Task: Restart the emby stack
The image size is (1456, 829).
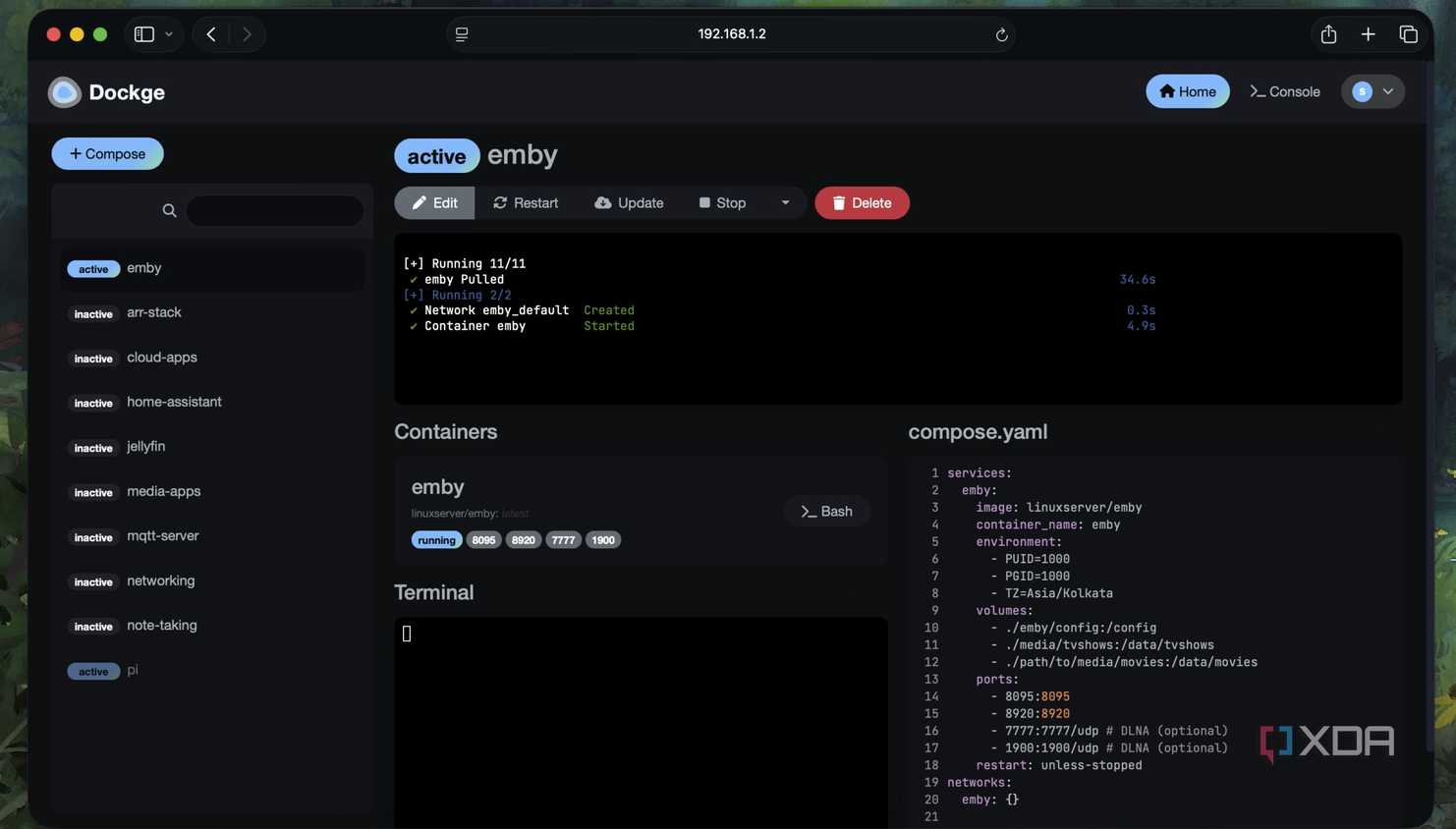Action: tap(526, 202)
